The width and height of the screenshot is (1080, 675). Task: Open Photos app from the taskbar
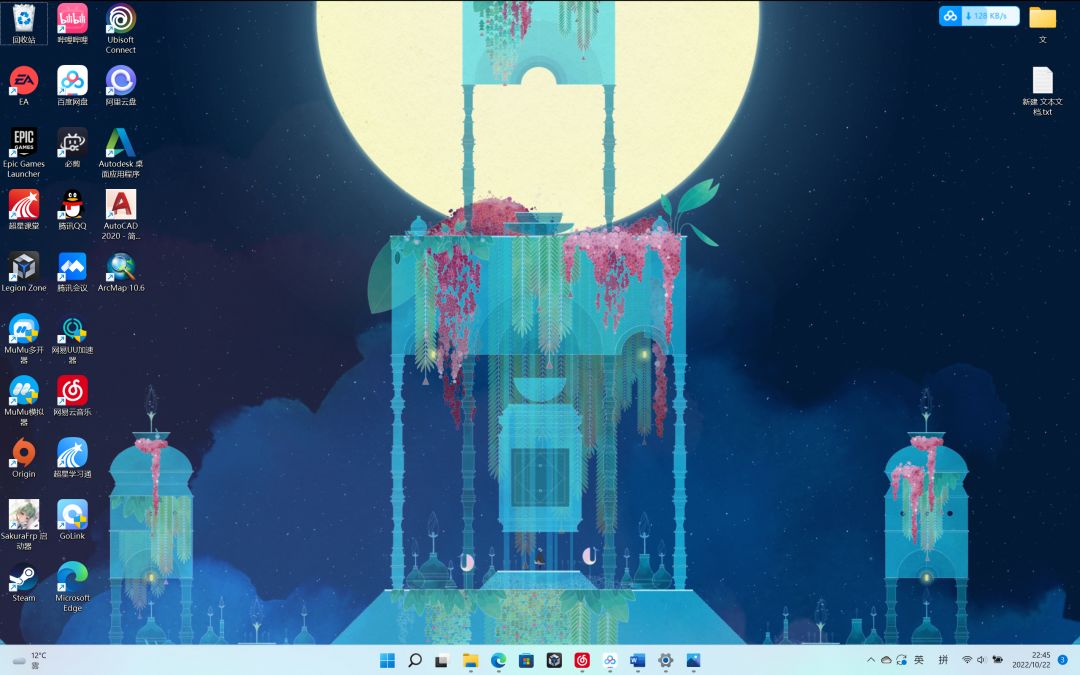coord(694,661)
